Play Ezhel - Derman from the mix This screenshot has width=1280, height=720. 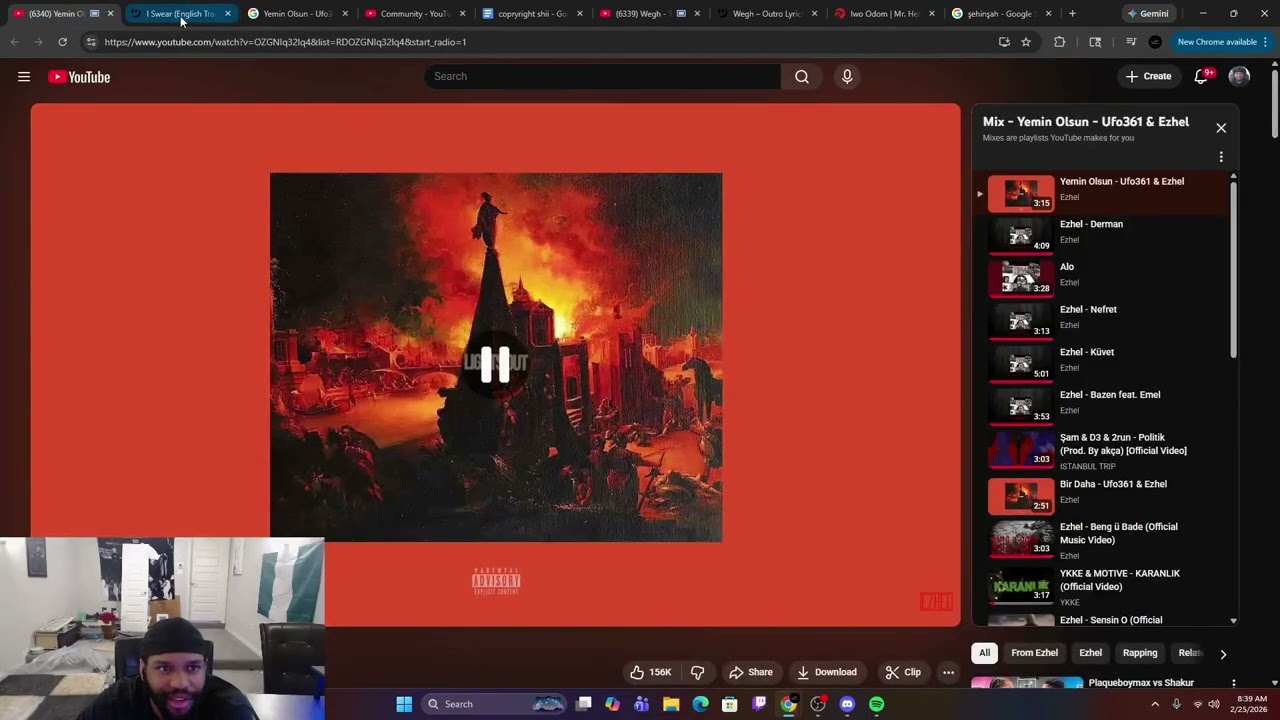(1100, 235)
